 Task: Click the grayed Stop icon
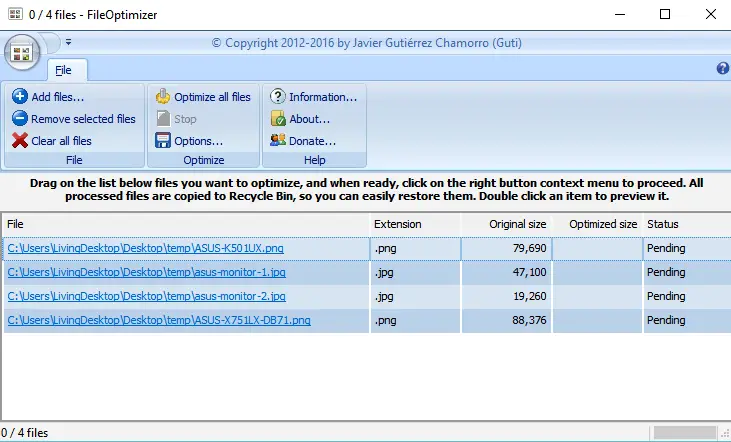point(163,118)
